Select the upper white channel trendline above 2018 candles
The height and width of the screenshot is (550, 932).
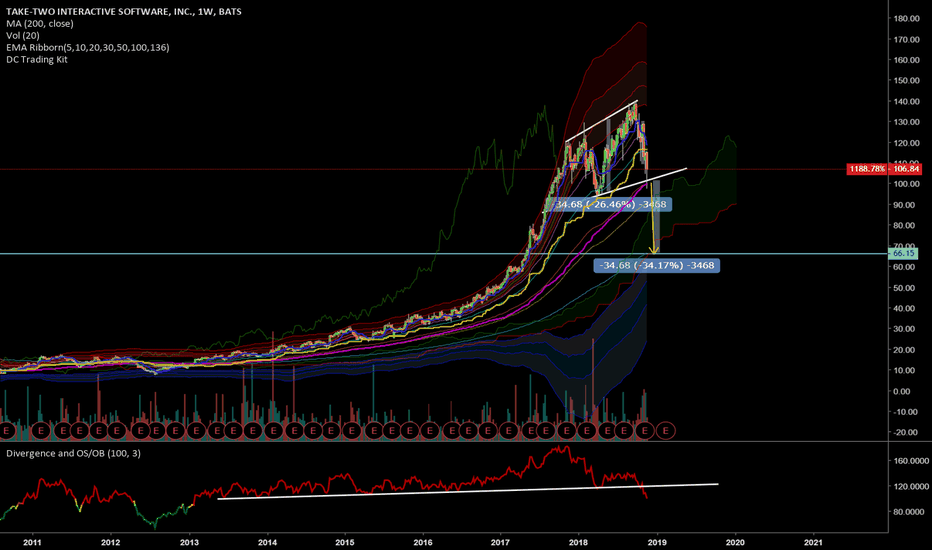[602, 121]
